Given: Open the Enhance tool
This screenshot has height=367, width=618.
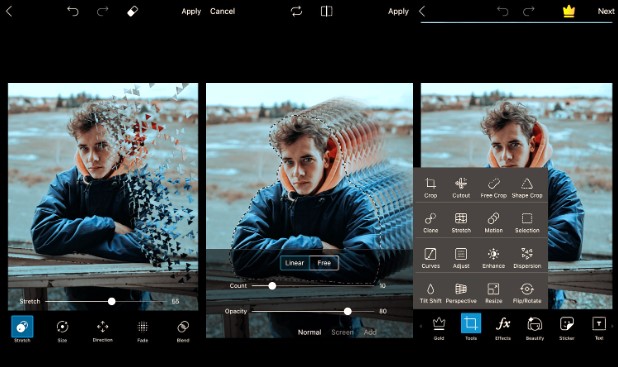Looking at the screenshot, I should 493,258.
